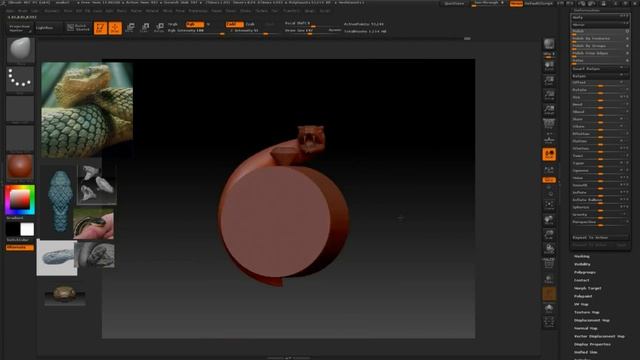This screenshot has width=640, height=360.
Task: Toggle the Zadd button
Action: [x=234, y=24]
